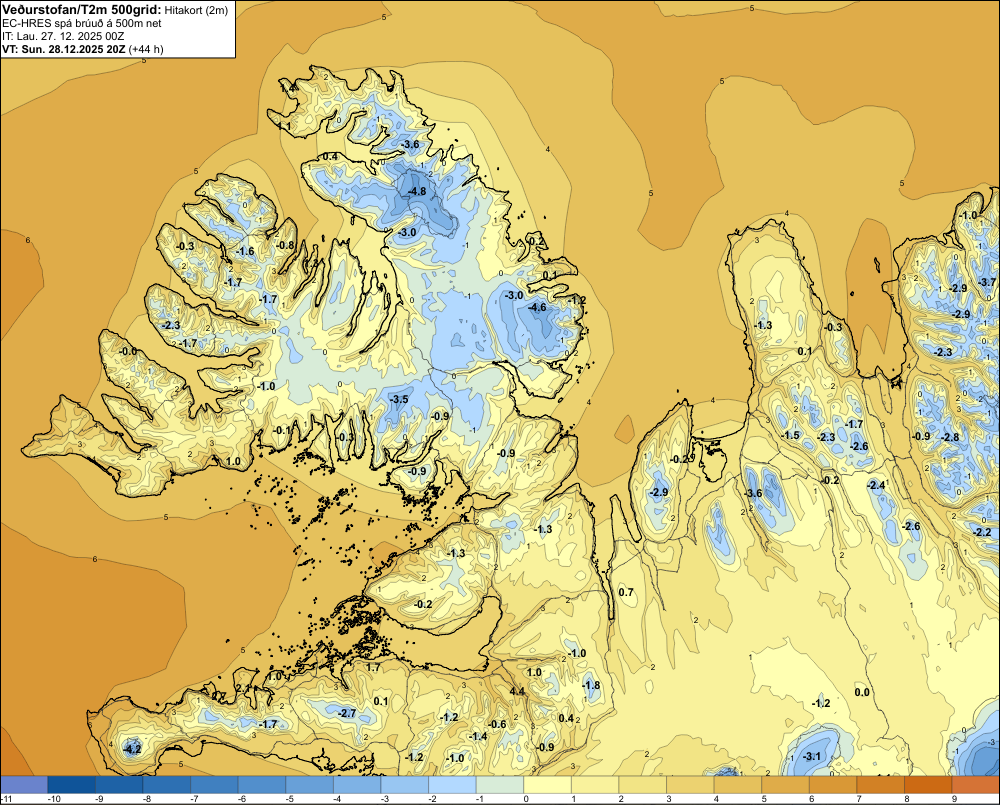Screen dimensions: 1000x805
Task: Click the -1.6 temperature label
Action: tap(245, 251)
